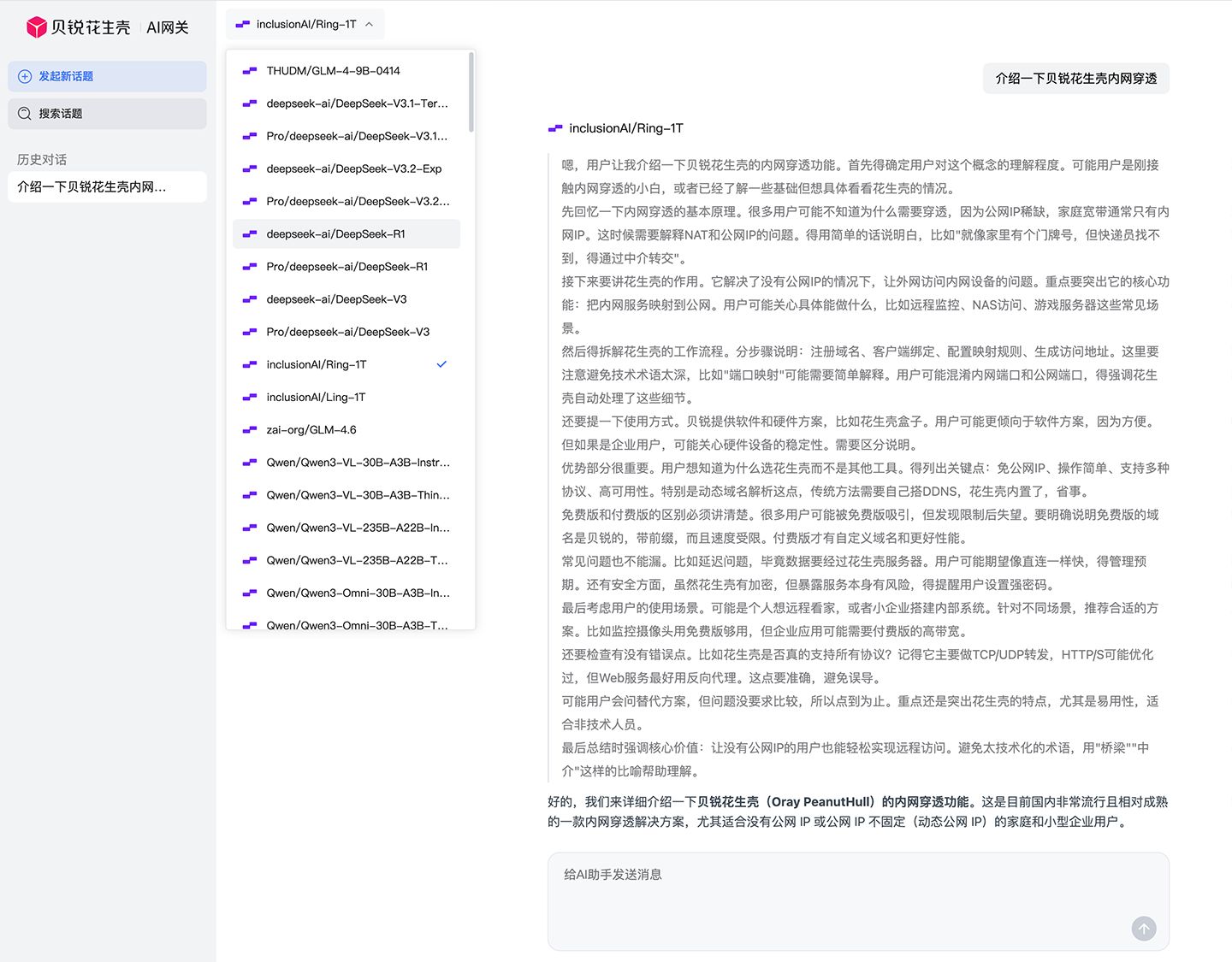The image size is (1232, 962).
Task: Select Qwen/Qwen3-VL-30B-A3B-Thin… model
Action: click(x=346, y=495)
